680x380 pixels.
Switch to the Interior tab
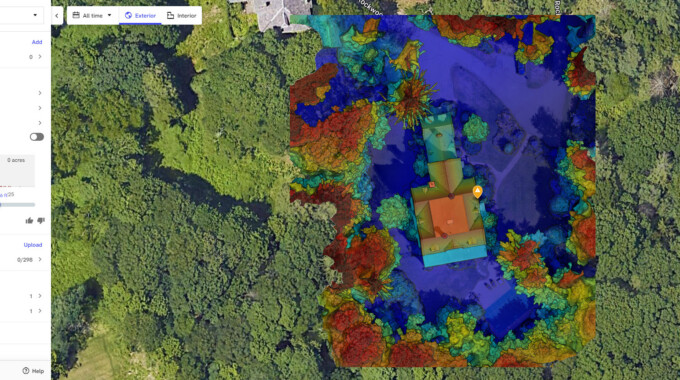point(182,16)
